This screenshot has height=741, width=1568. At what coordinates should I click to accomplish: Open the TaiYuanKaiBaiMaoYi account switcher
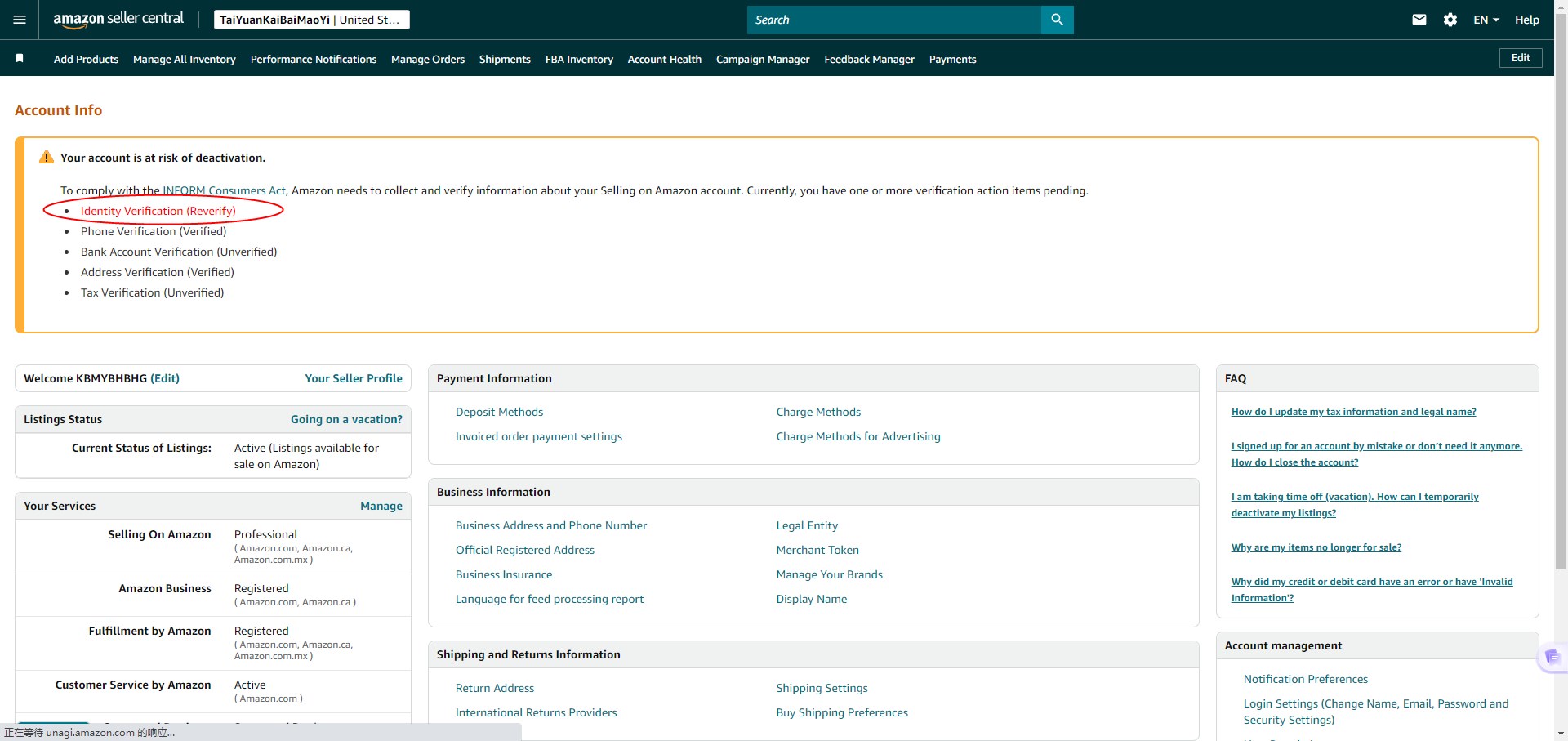[x=312, y=20]
